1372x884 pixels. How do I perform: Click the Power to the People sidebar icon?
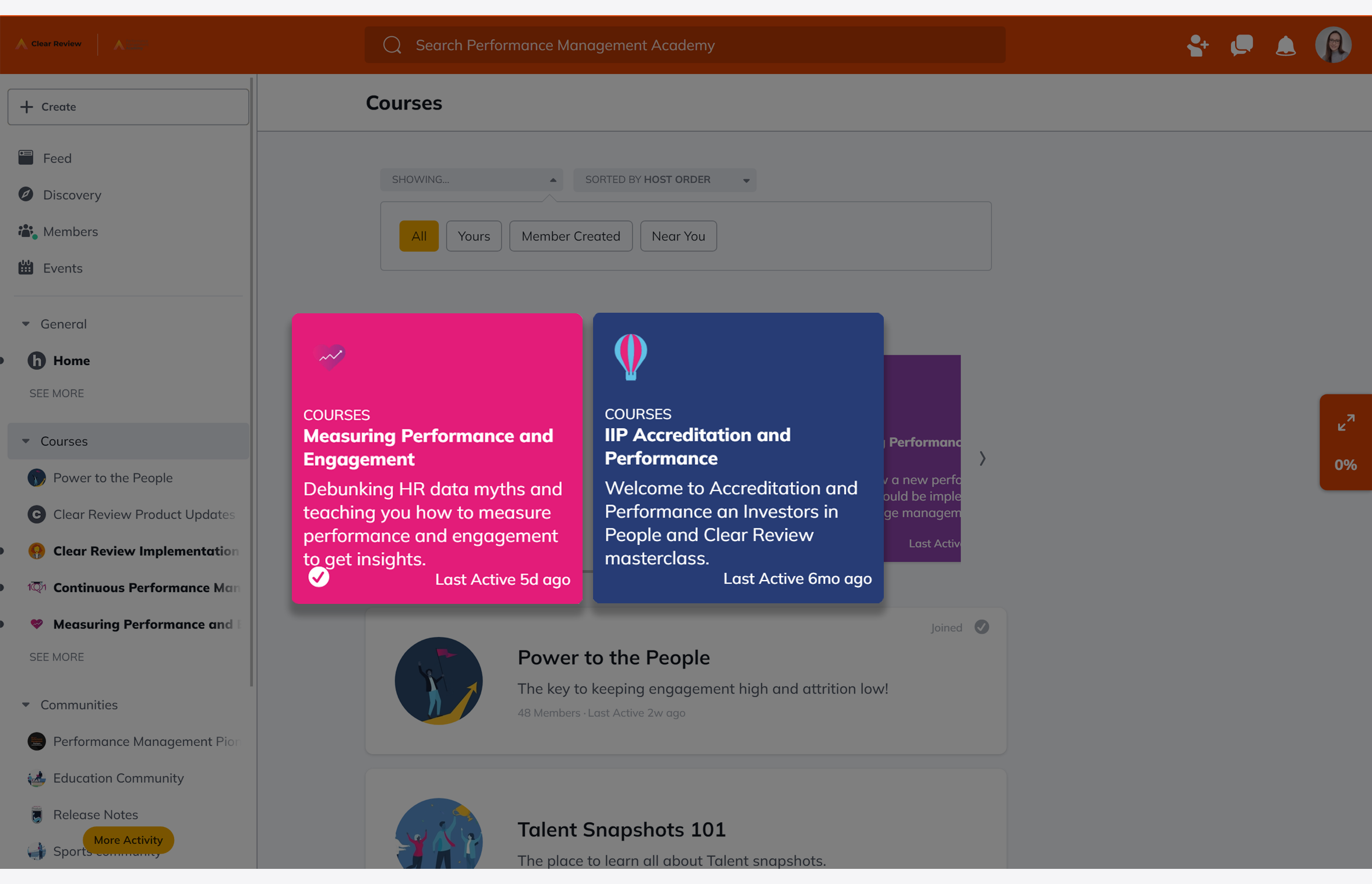(37, 478)
